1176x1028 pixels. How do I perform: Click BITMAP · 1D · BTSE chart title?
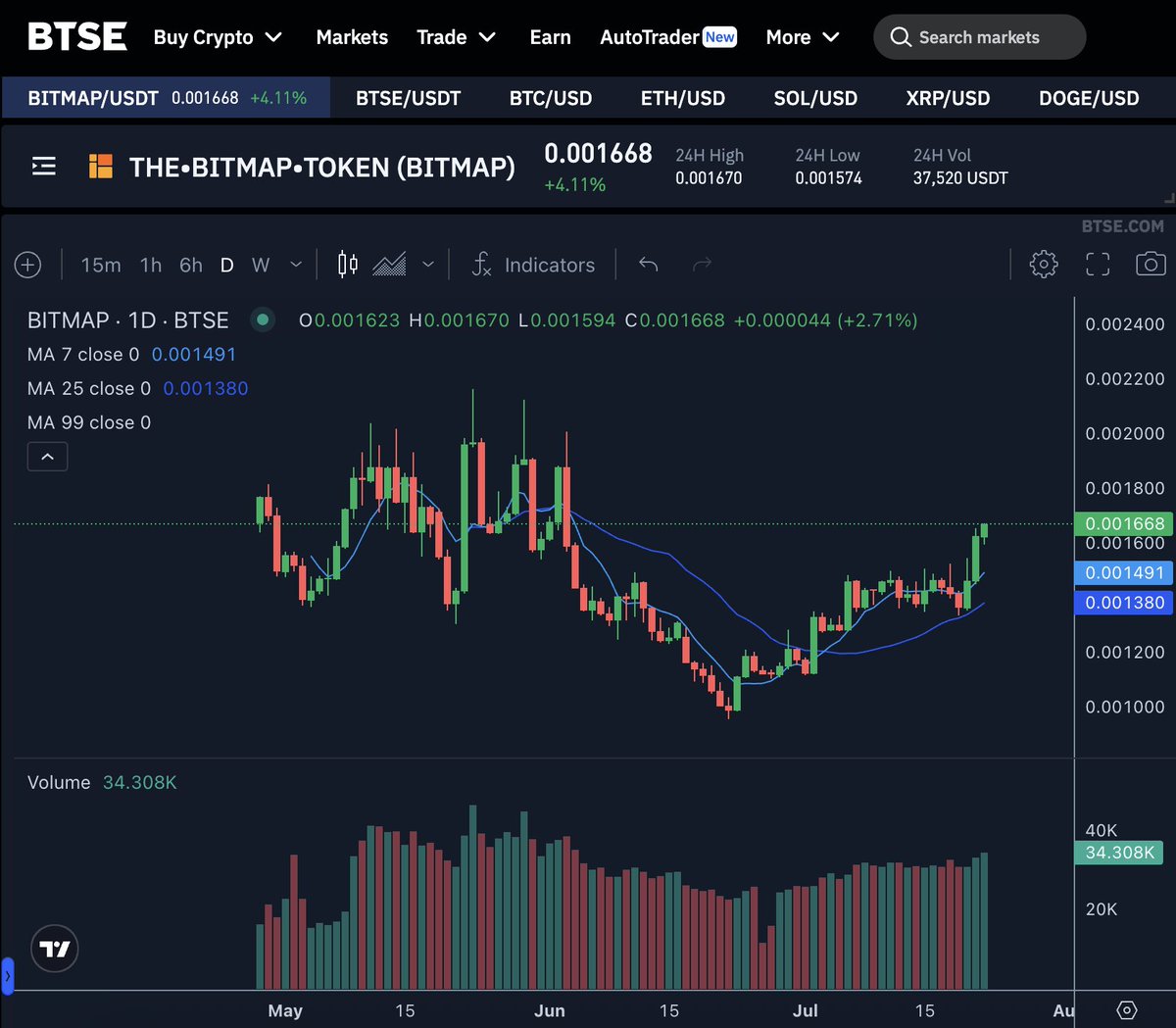(128, 320)
